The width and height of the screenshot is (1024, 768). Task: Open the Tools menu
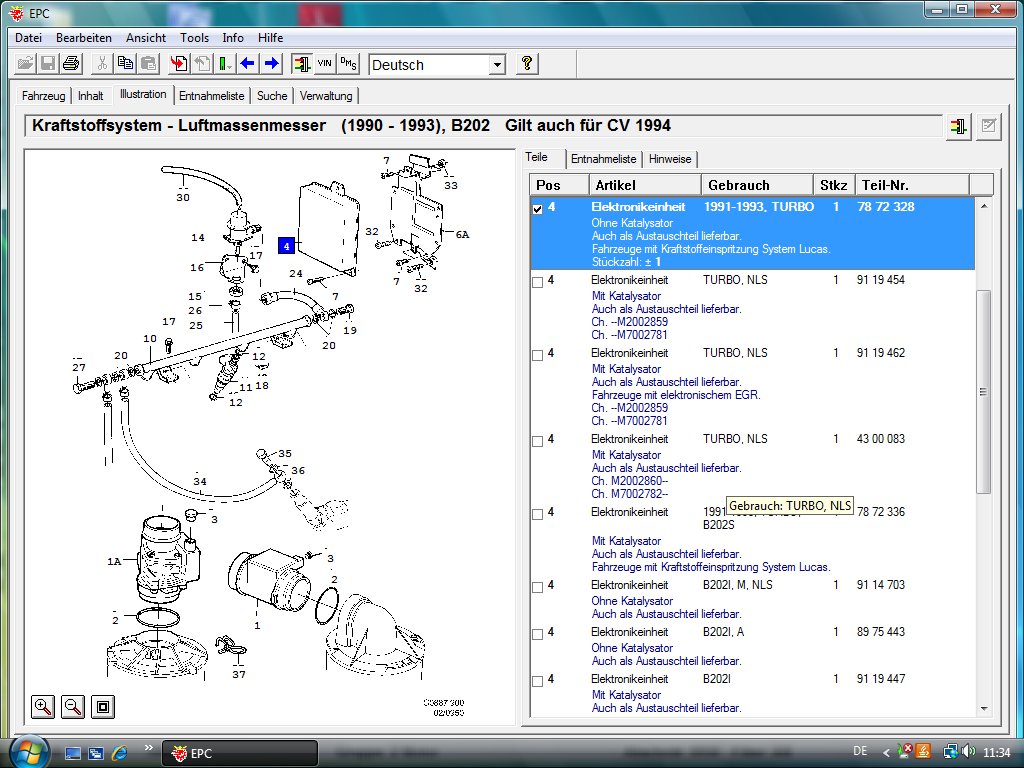click(x=195, y=38)
